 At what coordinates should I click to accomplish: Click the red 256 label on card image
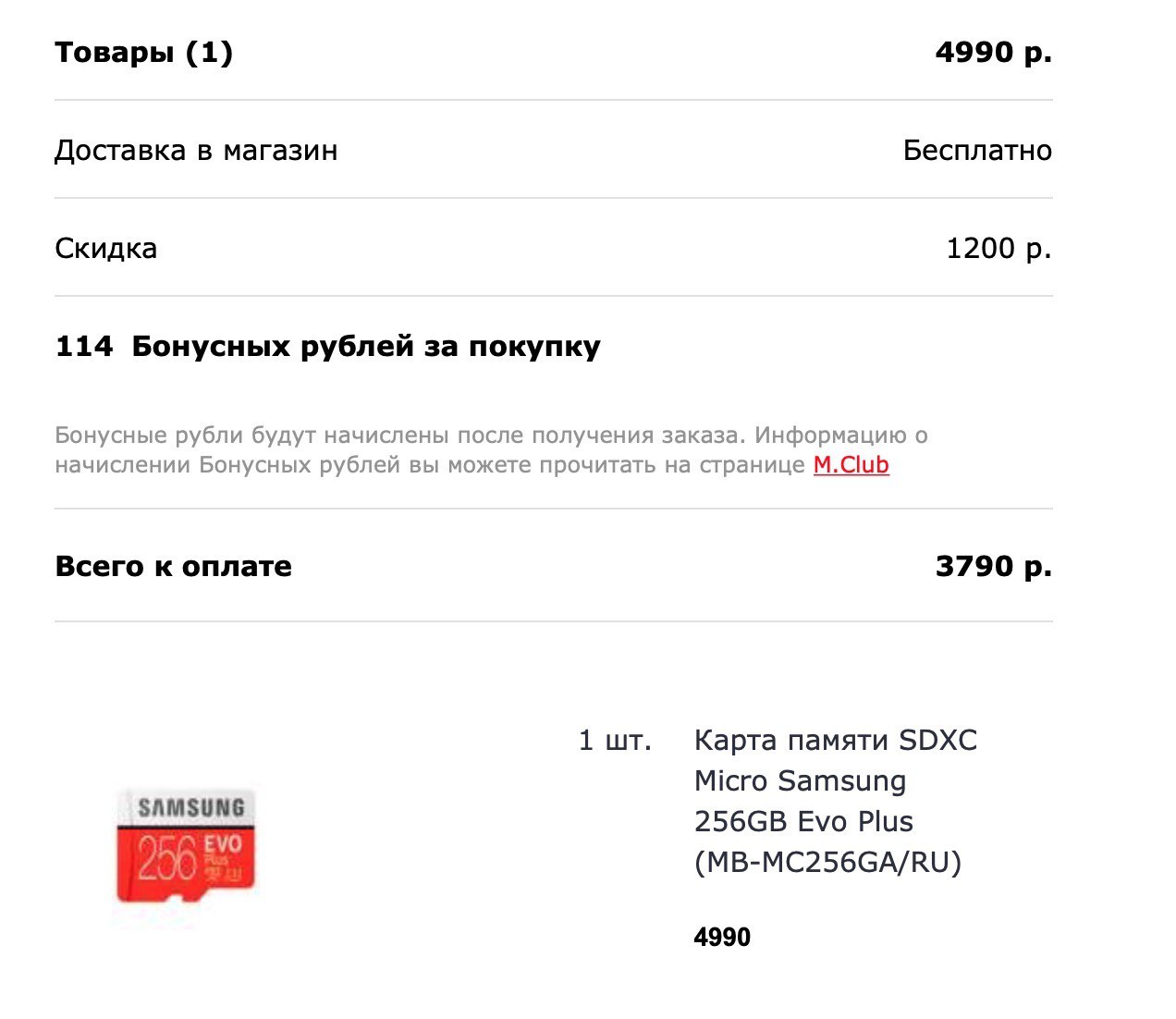pos(167,858)
